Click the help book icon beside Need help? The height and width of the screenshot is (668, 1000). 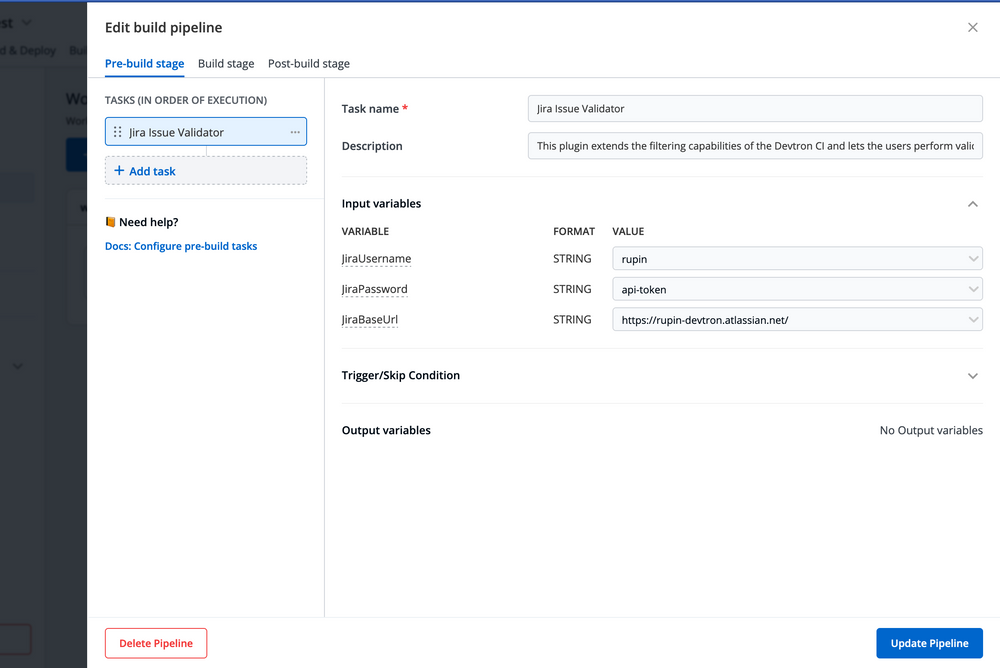(x=110, y=221)
